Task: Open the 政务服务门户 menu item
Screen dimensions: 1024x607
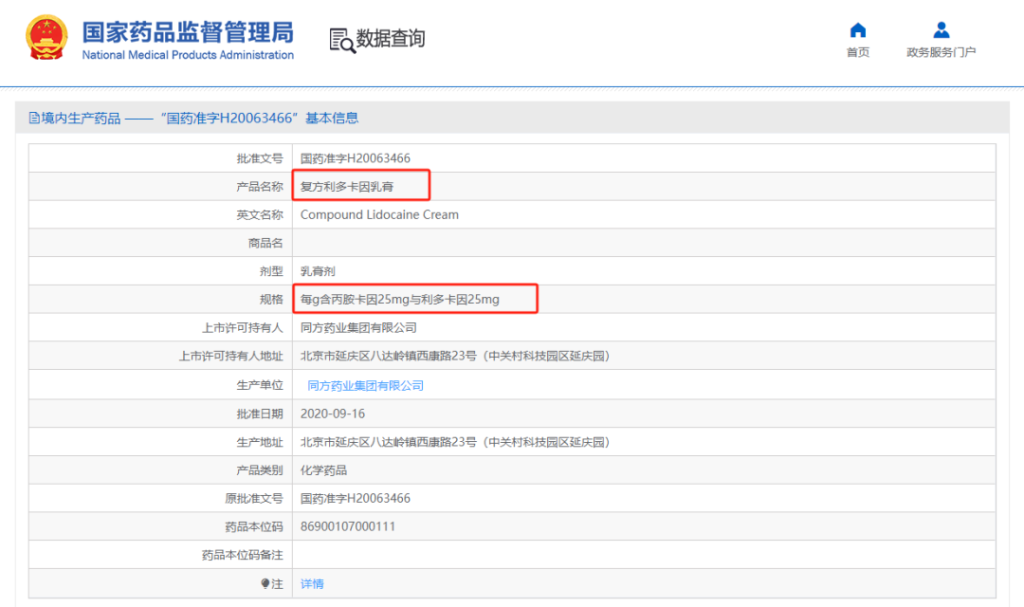Action: coord(941,52)
